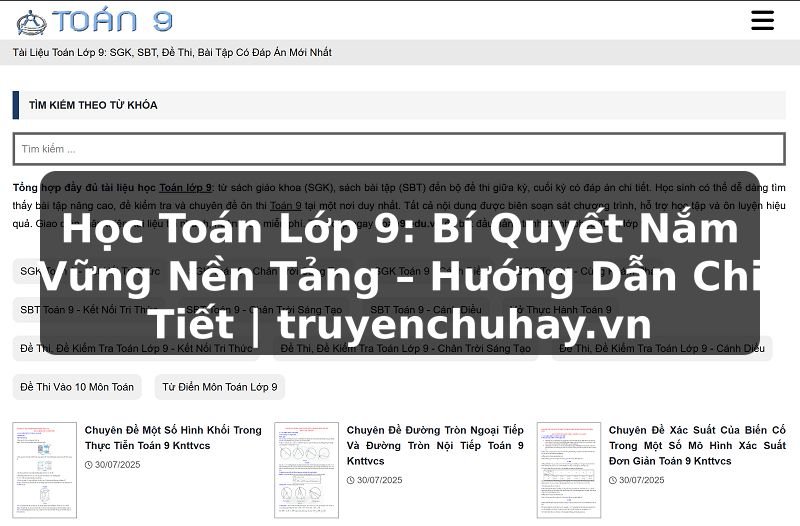Open the underlined Toán lớp 9 link

186,188
